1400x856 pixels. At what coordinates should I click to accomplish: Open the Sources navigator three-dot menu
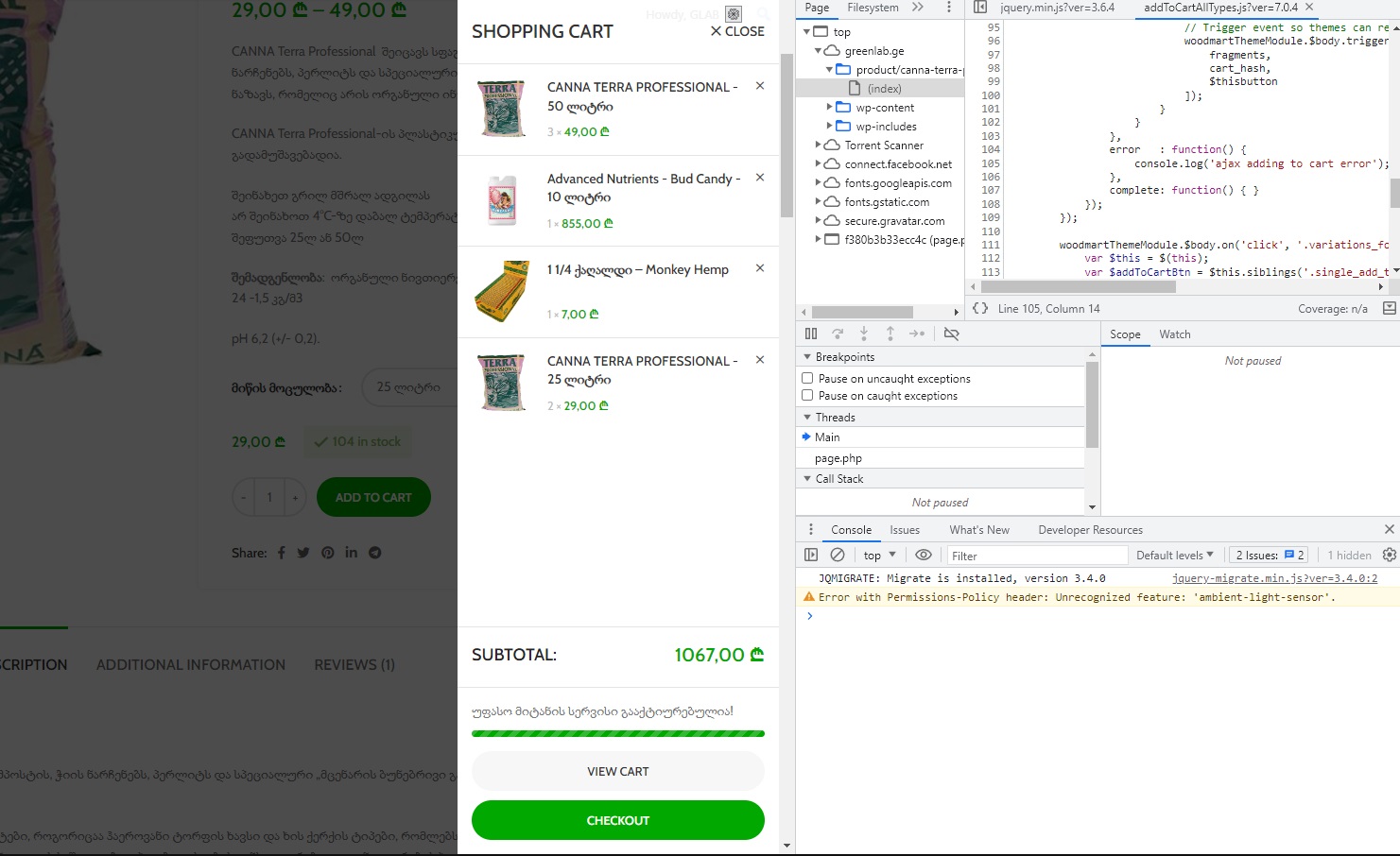[949, 8]
